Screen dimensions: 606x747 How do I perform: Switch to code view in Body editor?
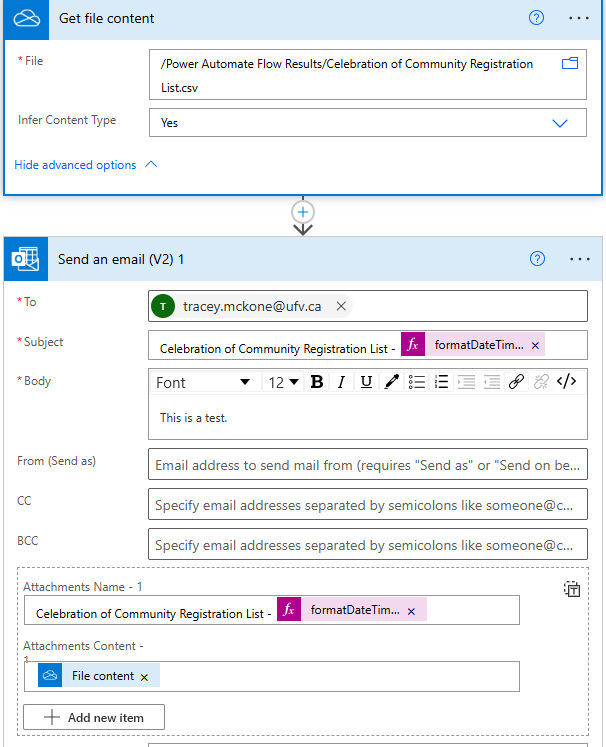(566, 382)
